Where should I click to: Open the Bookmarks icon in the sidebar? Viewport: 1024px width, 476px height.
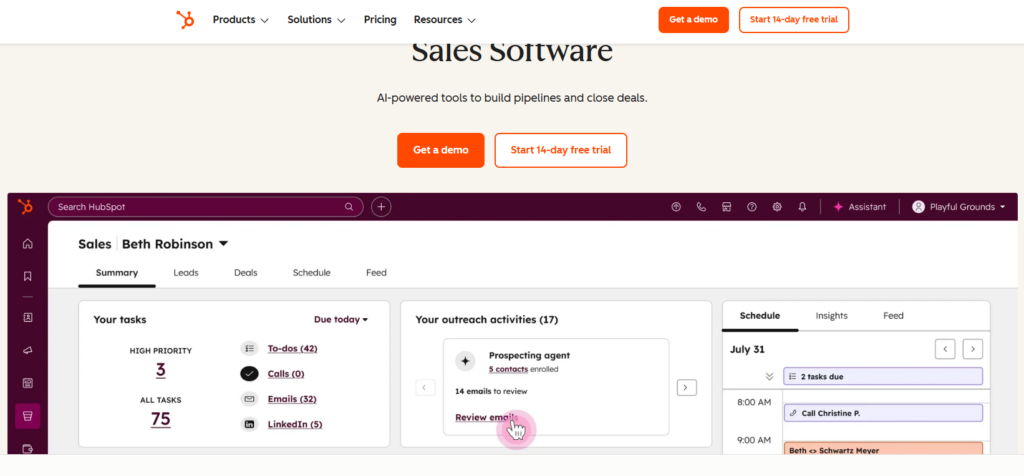(27, 276)
